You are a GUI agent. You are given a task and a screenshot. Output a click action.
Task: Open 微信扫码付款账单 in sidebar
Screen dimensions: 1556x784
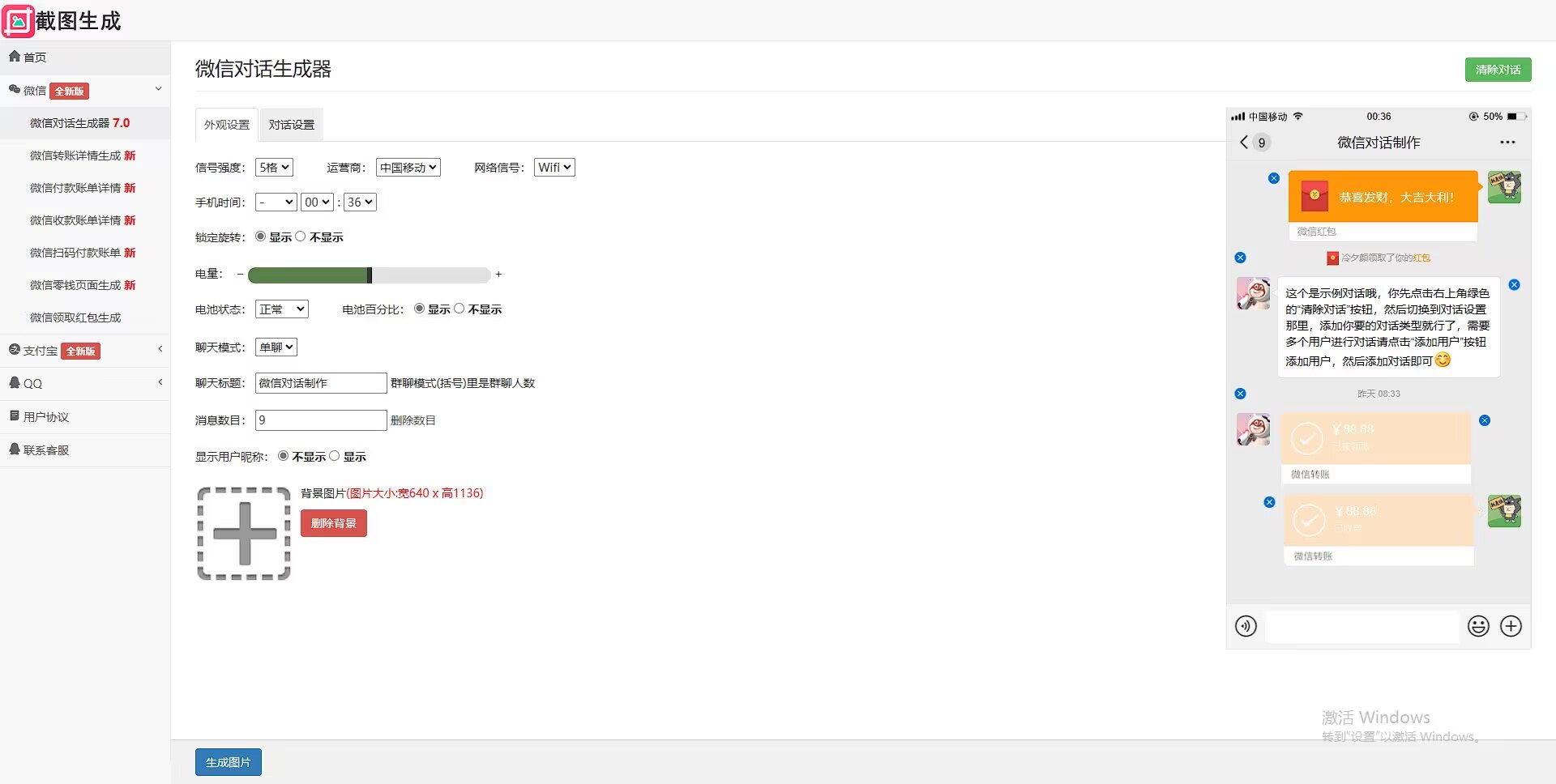pyautogui.click(x=85, y=253)
